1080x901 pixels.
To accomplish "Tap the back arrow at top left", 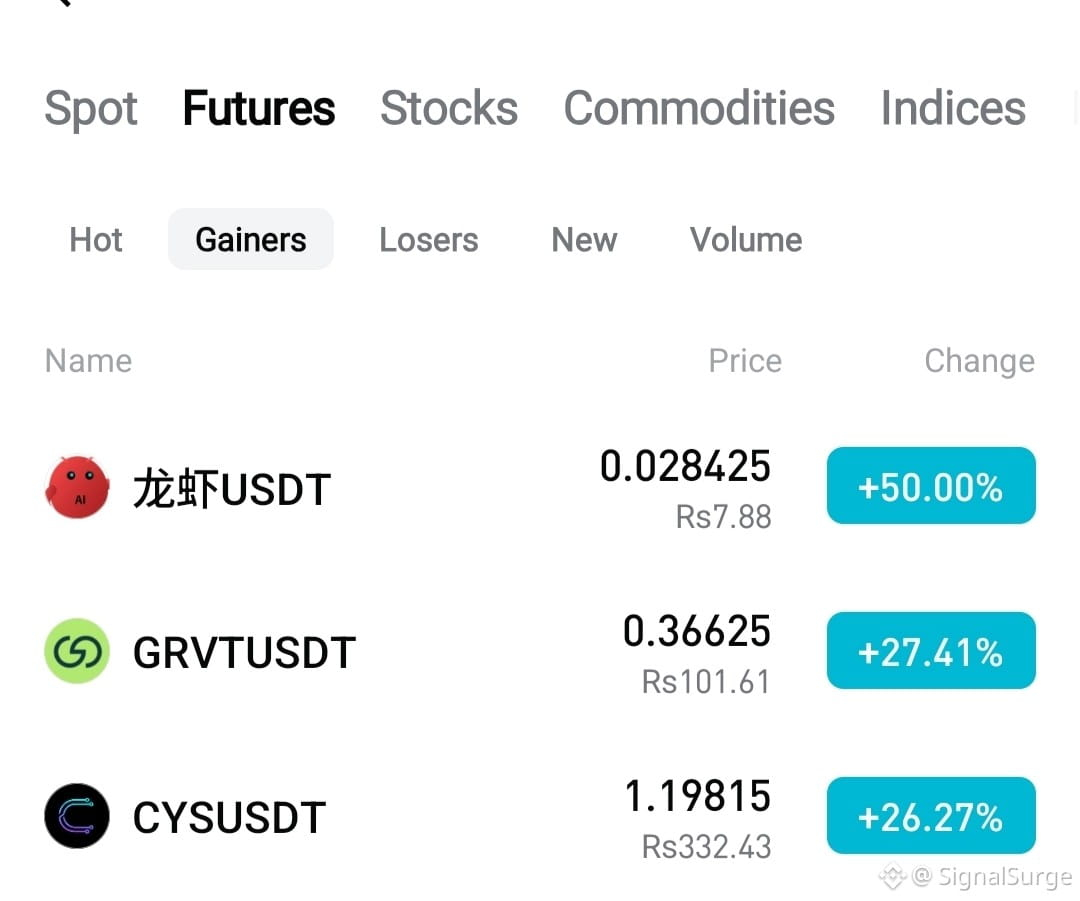I will click(x=63, y=2).
